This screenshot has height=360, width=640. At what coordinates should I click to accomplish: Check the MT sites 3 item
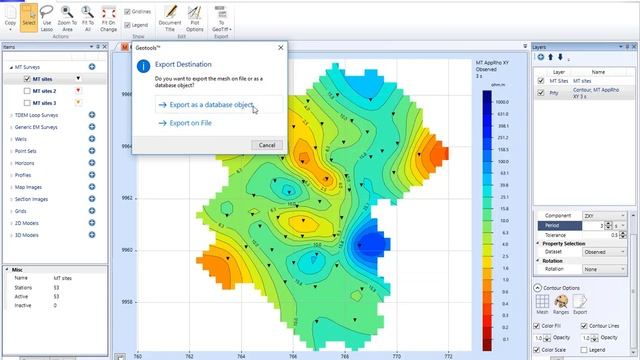tap(27, 103)
